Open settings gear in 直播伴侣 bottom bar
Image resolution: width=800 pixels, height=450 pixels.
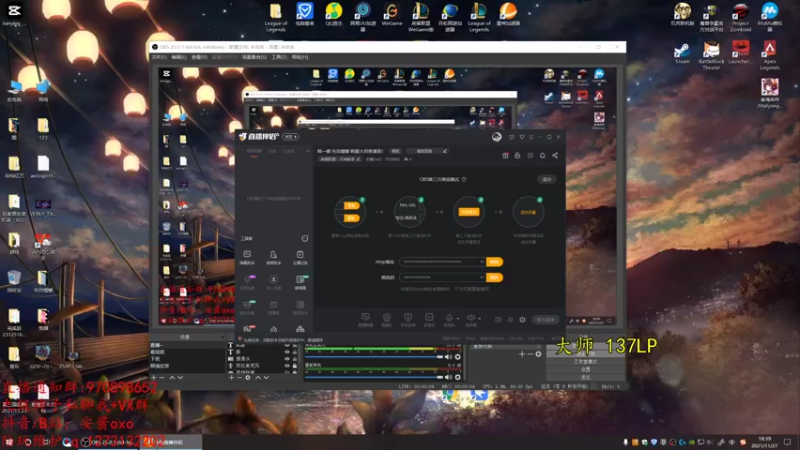point(522,320)
